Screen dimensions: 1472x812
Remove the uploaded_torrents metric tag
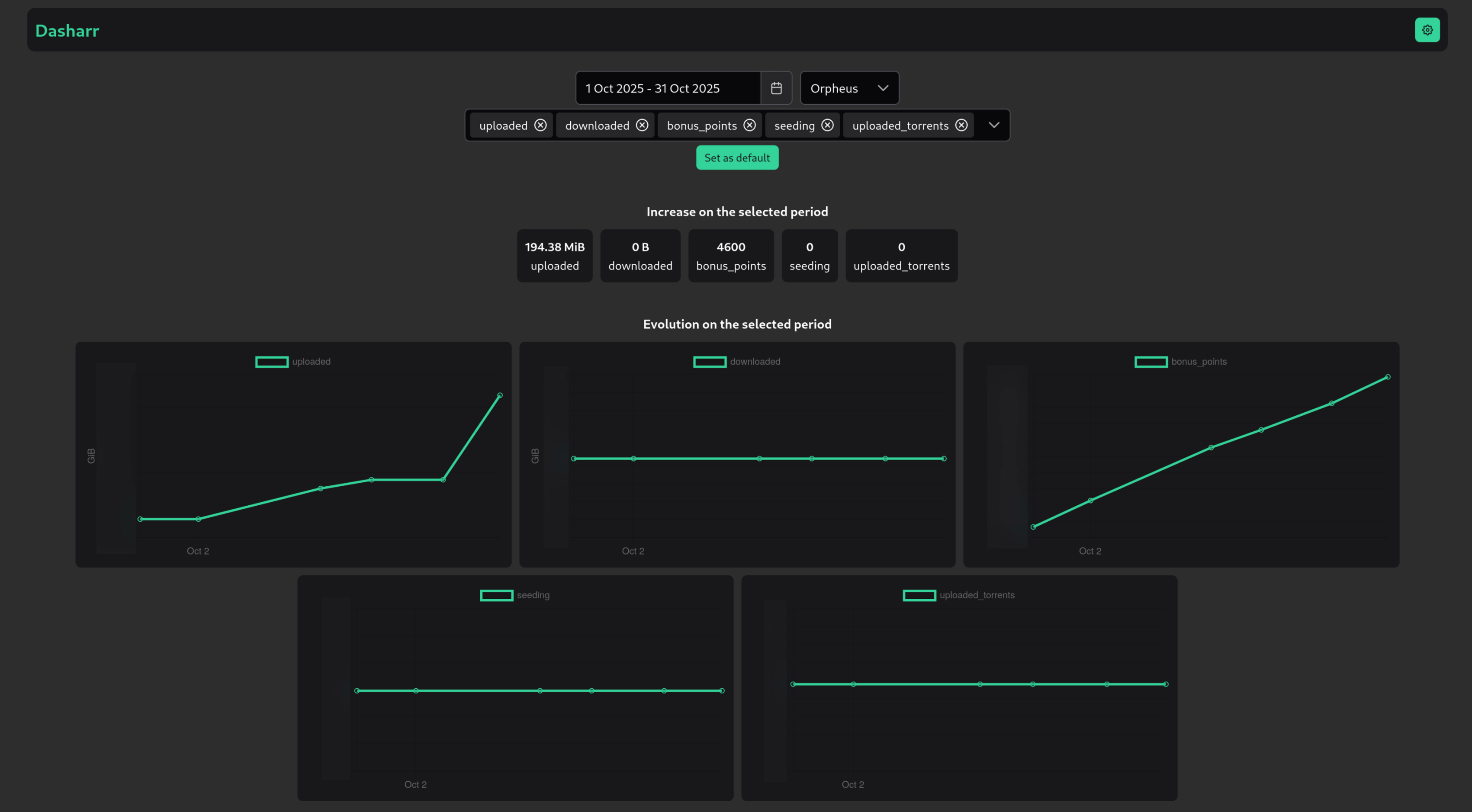coord(961,125)
